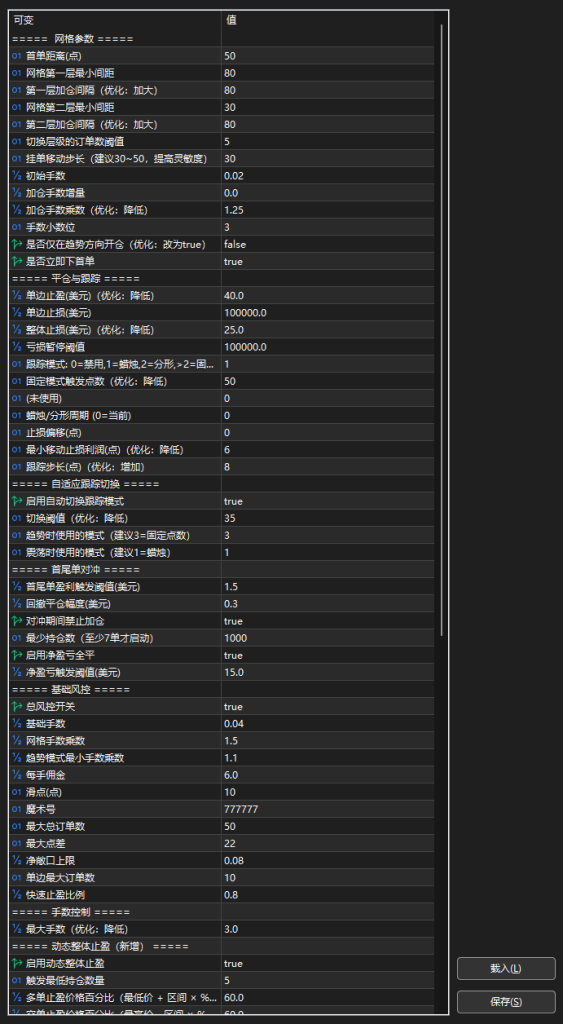Click the boolean icon beside 启用动态整体止盈
The width and height of the screenshot is (563, 1024).
17,963
